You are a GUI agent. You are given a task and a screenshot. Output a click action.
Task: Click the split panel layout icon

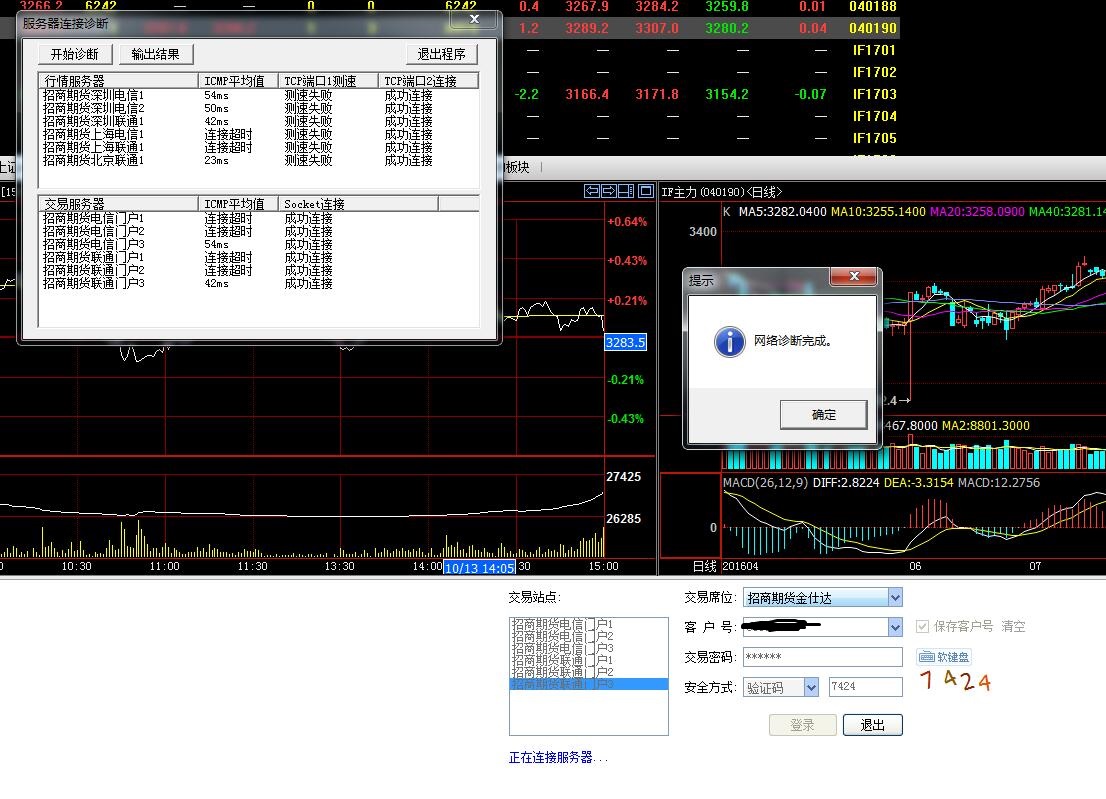click(x=626, y=191)
